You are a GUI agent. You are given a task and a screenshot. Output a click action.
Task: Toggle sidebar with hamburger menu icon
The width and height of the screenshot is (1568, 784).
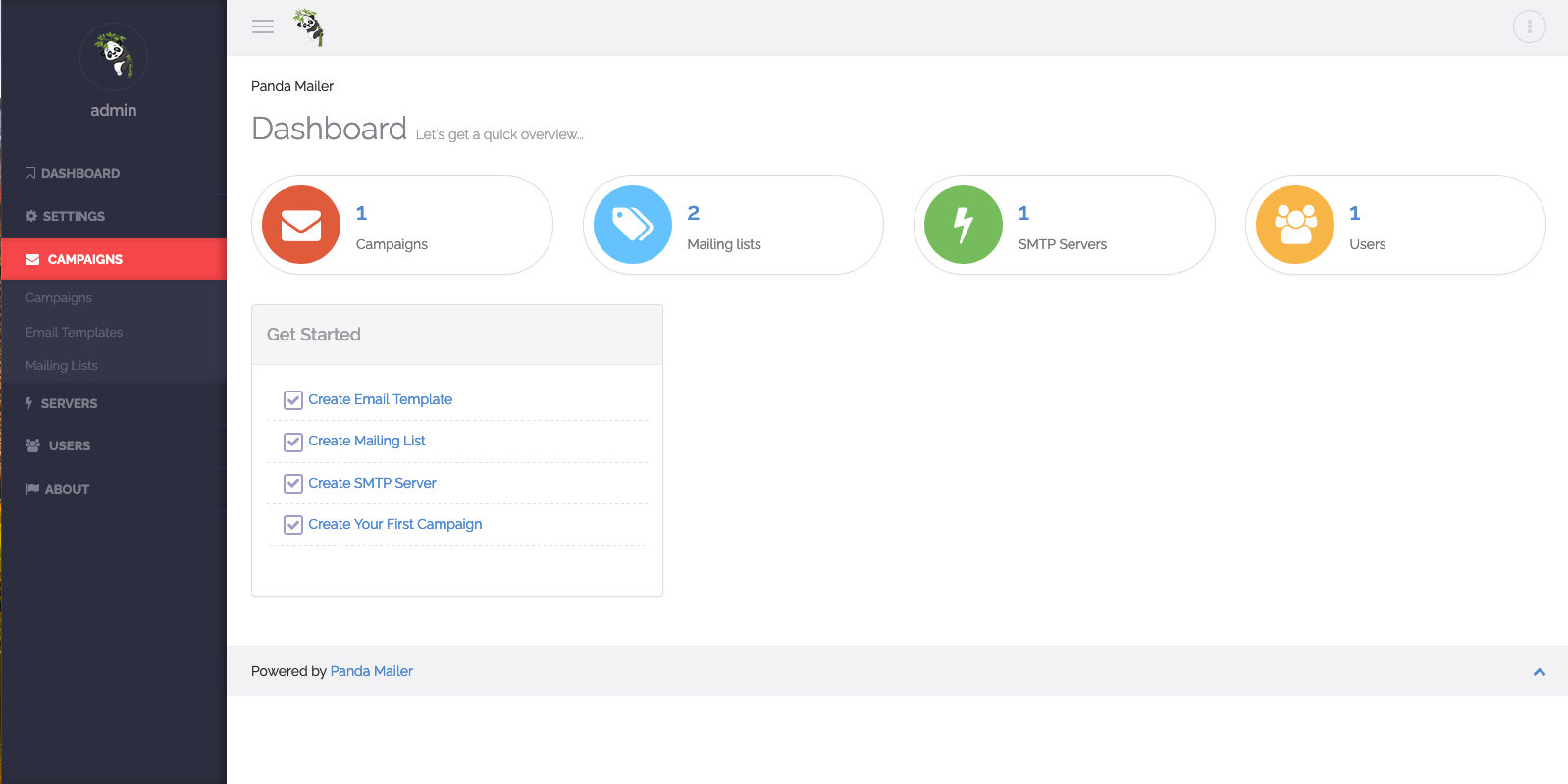pos(263,26)
